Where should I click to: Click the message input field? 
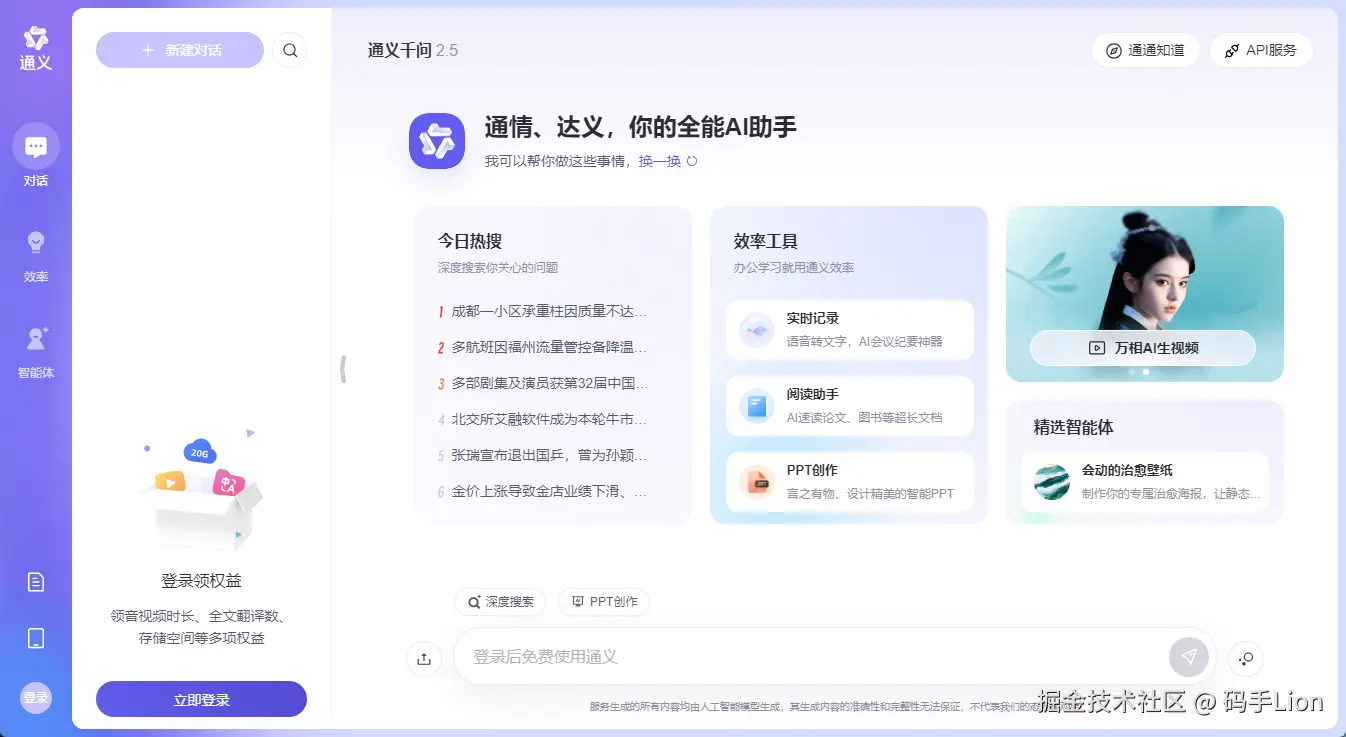click(x=810, y=657)
